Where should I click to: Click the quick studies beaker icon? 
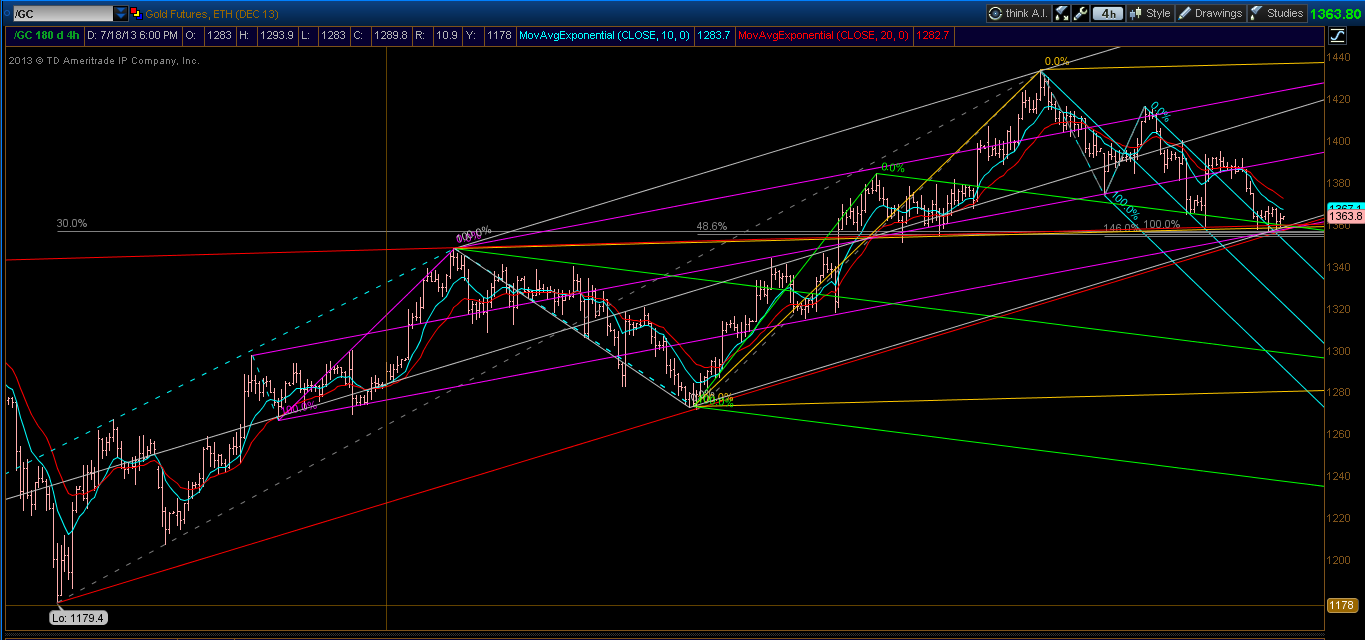1062,13
